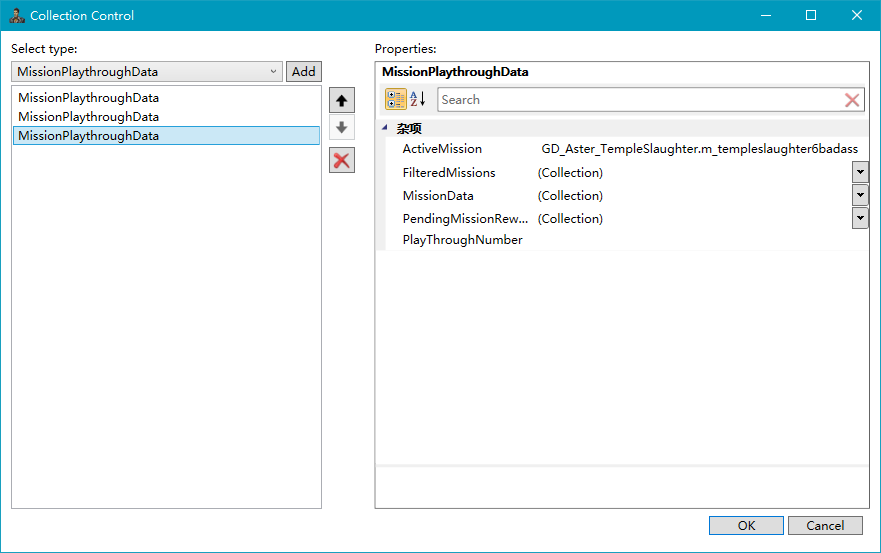Select first MissionPlaythroughData list entry

pyautogui.click(x=166, y=98)
